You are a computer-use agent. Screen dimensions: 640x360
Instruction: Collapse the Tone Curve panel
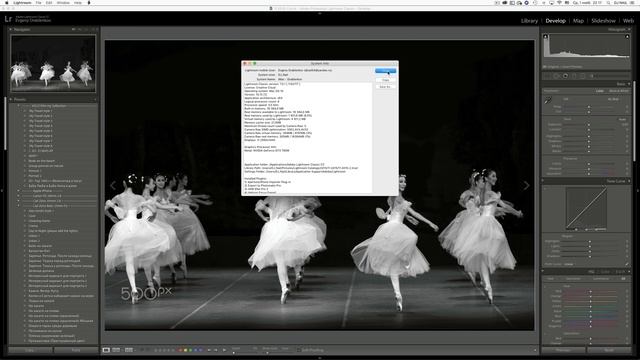click(629, 181)
